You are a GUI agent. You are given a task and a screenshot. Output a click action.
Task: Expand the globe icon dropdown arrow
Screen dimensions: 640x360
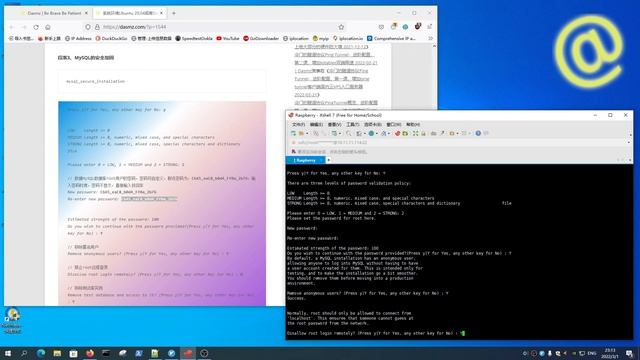376,133
